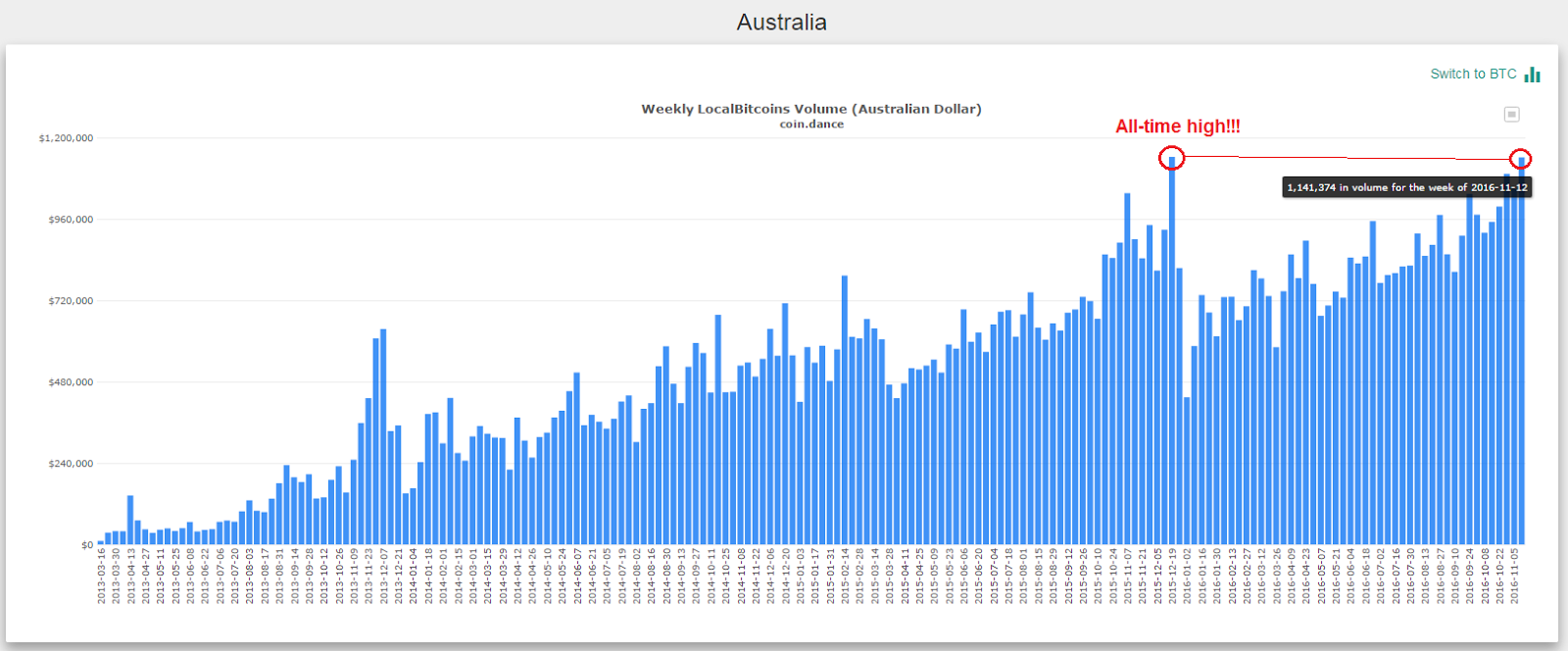Open the chart context menu hamburger icon
Image resolution: width=1568 pixels, height=651 pixels.
click(1512, 115)
